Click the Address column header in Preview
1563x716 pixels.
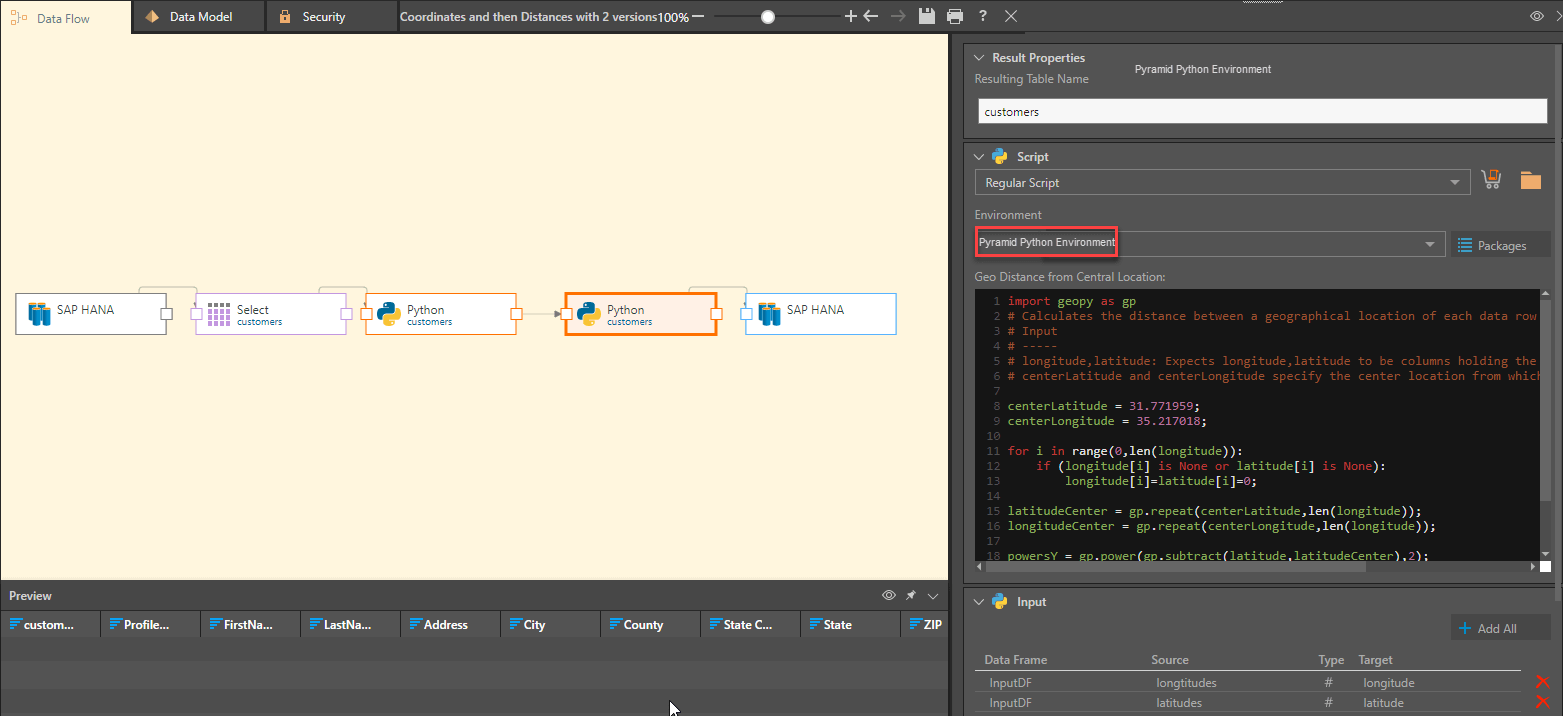tap(450, 625)
